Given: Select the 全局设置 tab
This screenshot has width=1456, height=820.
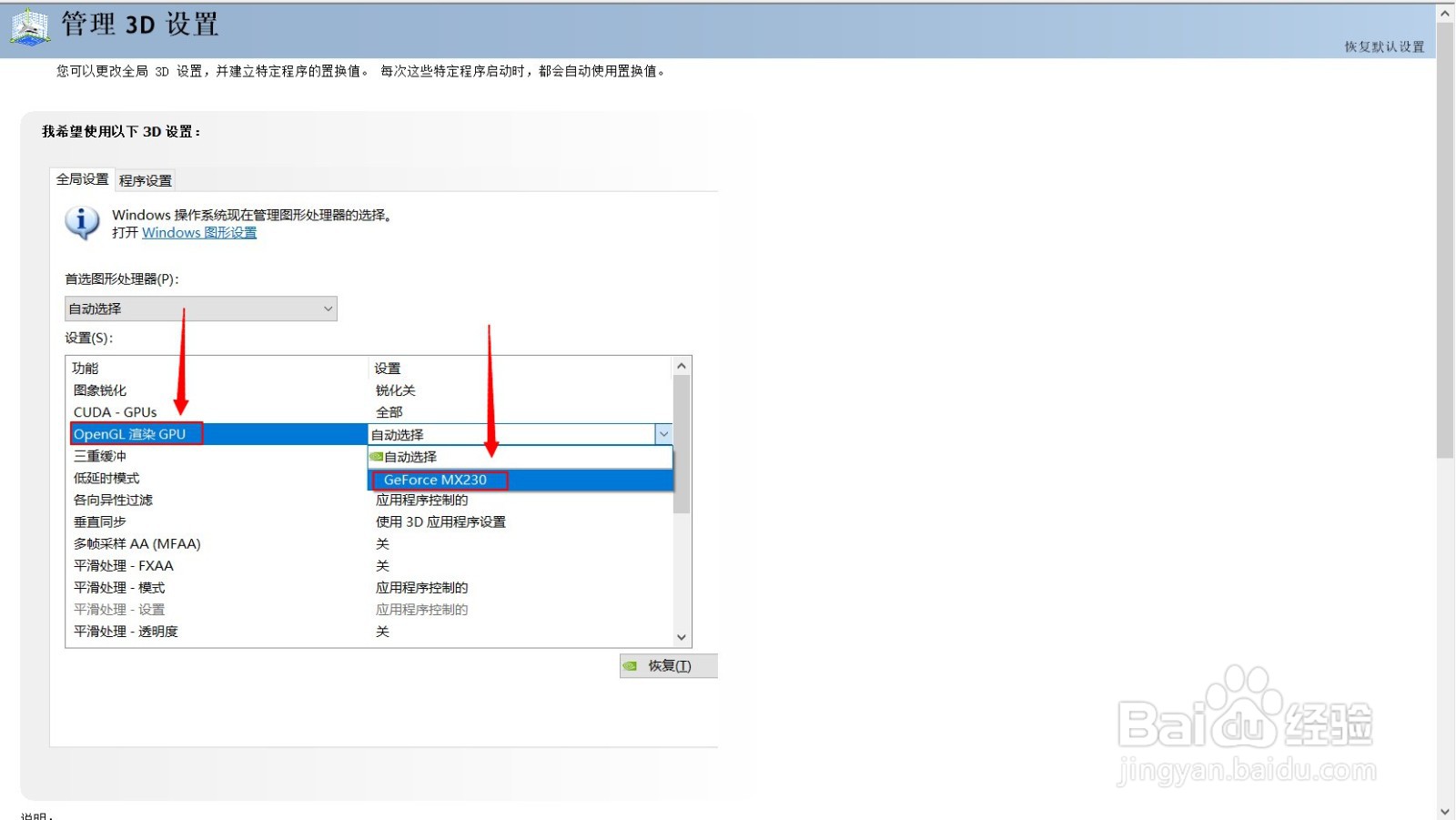Looking at the screenshot, I should [81, 179].
